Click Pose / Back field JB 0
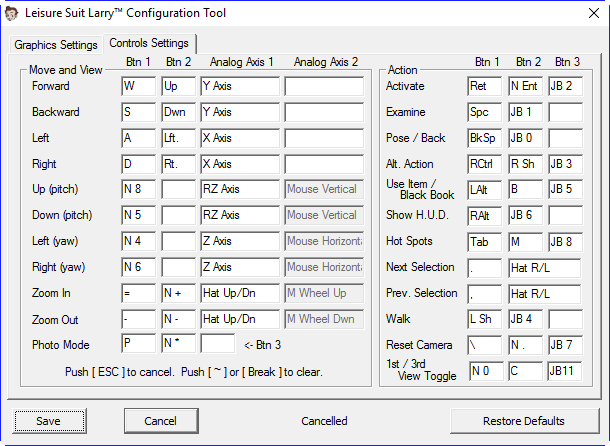610x446 pixels. pyautogui.click(x=525, y=138)
